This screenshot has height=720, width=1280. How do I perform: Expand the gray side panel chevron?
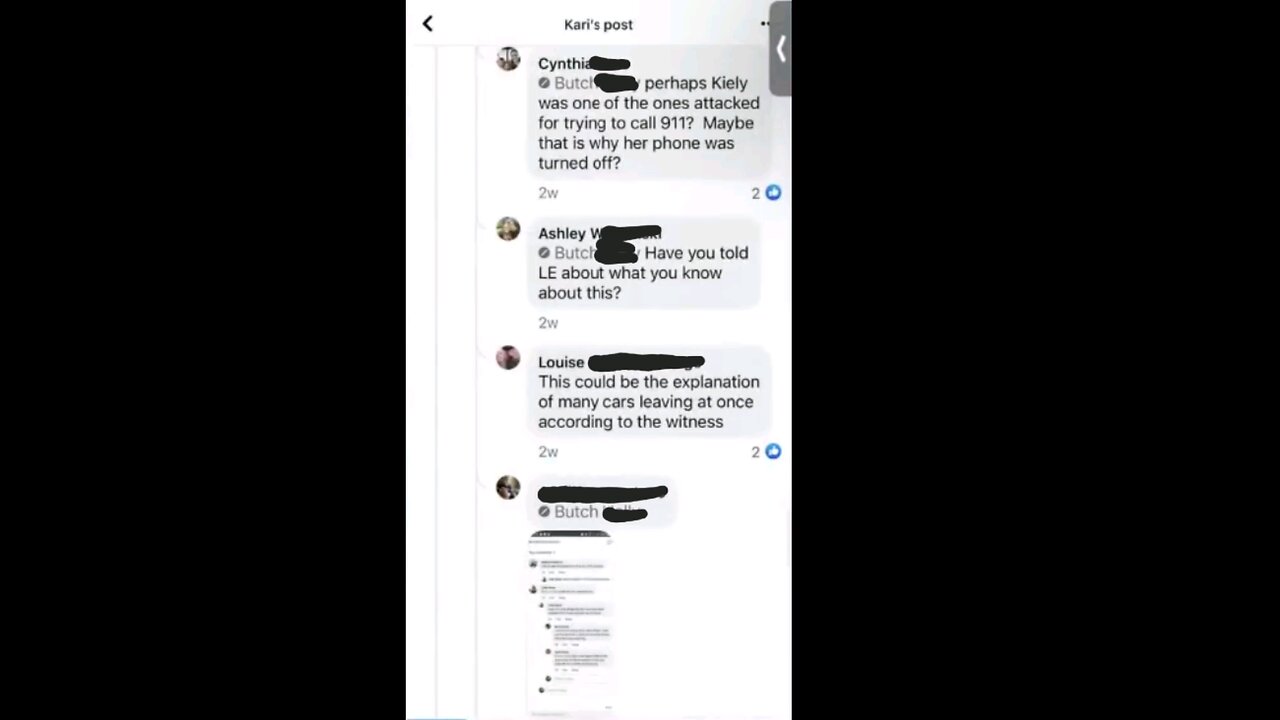tap(780, 49)
